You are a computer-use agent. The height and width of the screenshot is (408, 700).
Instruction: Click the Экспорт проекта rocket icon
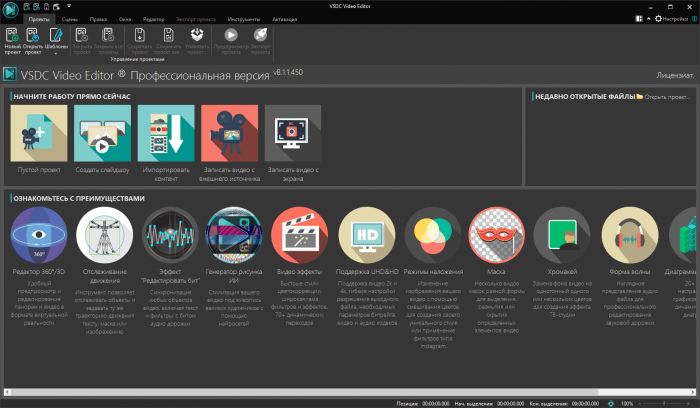260,35
